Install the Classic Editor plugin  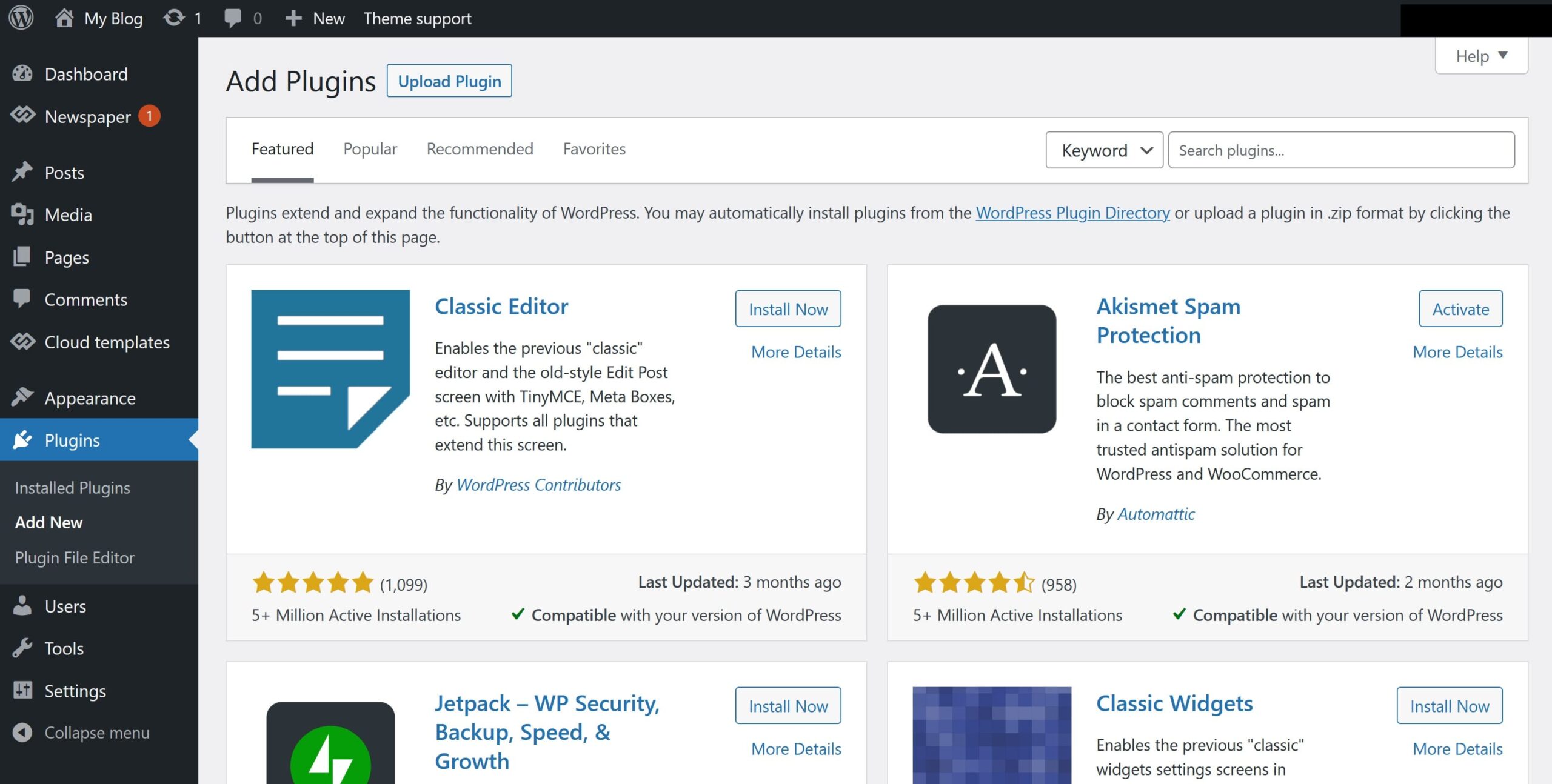click(788, 308)
